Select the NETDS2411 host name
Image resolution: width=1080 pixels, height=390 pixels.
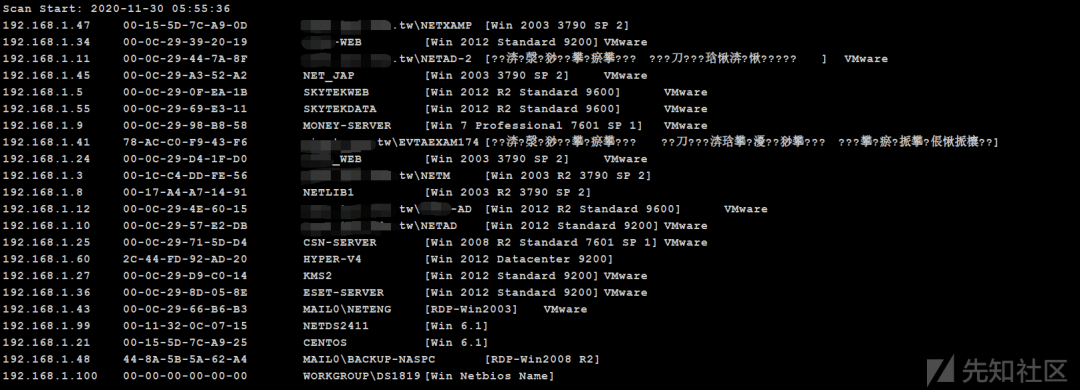[x=335, y=325]
